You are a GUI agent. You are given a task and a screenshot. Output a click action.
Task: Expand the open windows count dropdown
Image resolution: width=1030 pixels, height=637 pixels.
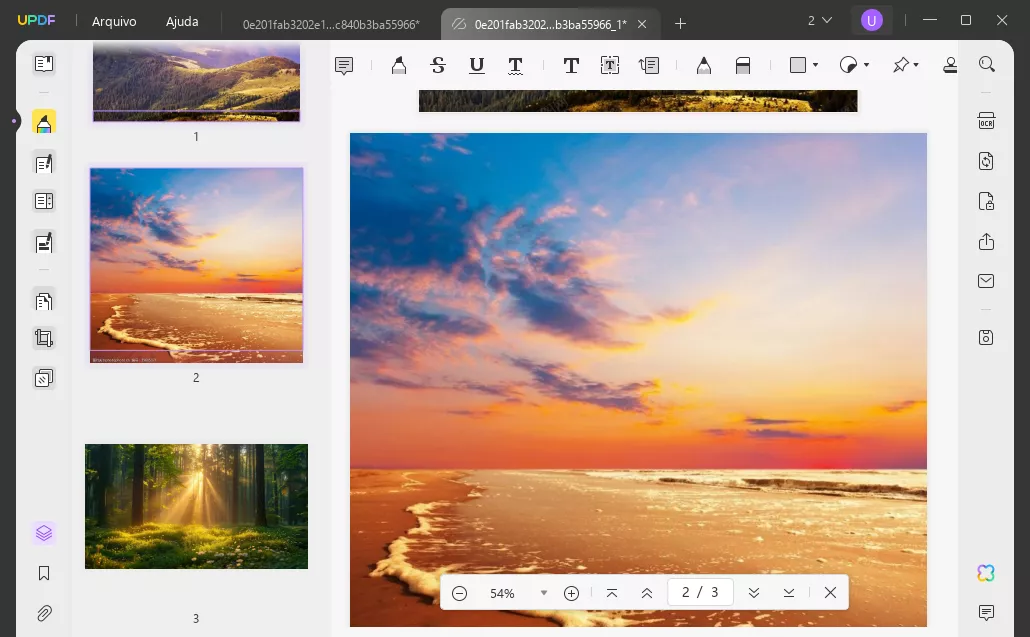820,21
